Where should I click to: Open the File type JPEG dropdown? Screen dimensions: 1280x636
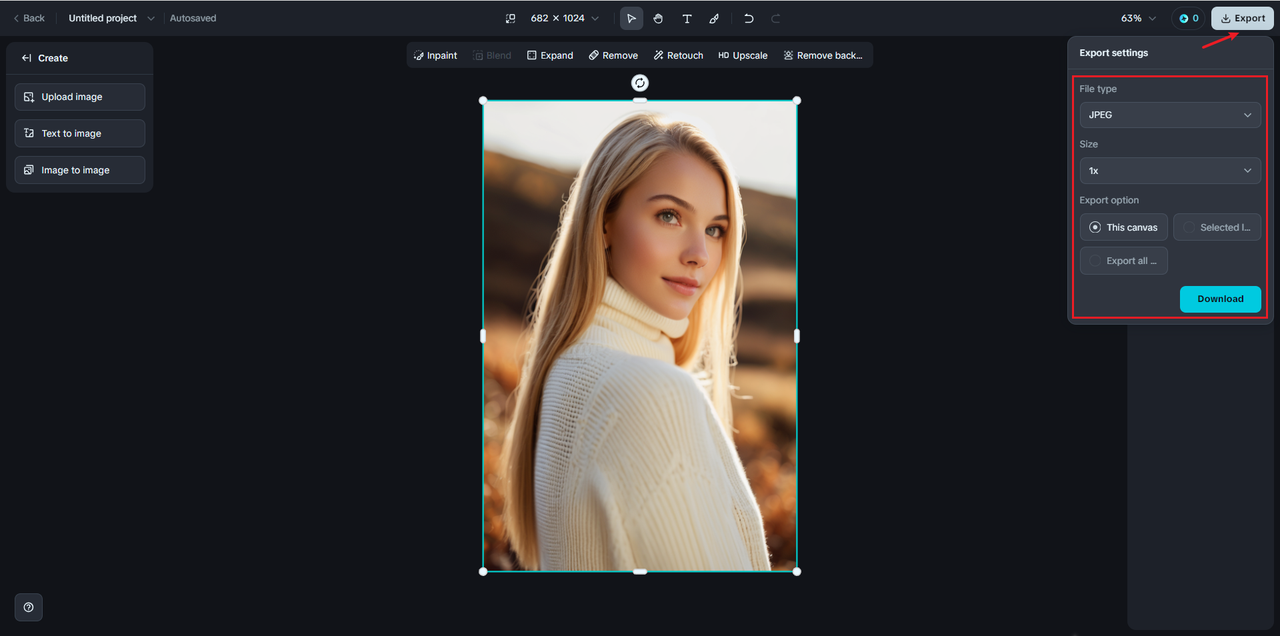pyautogui.click(x=1170, y=115)
